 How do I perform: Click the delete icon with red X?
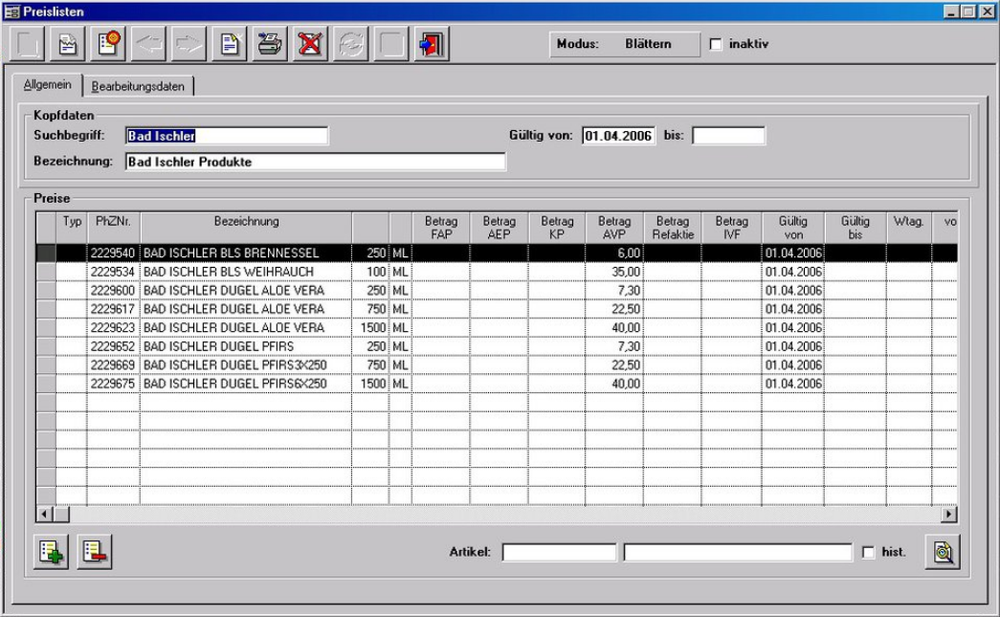(310, 45)
